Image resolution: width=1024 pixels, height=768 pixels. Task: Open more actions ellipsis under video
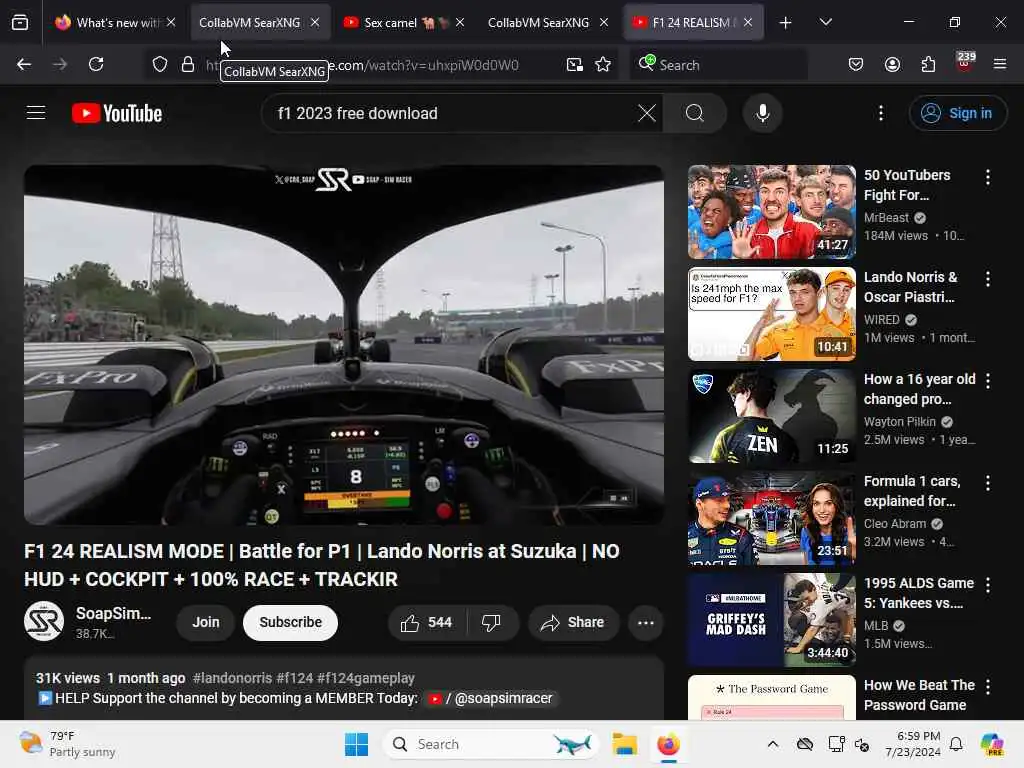[x=645, y=622]
